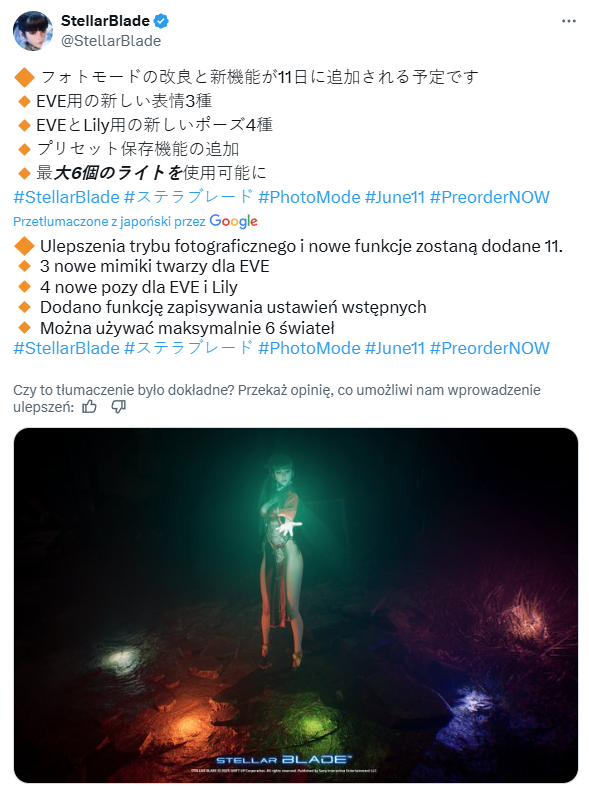
Task: Click #StellarBlade hashtag in original Japanese post
Action: click(66, 197)
